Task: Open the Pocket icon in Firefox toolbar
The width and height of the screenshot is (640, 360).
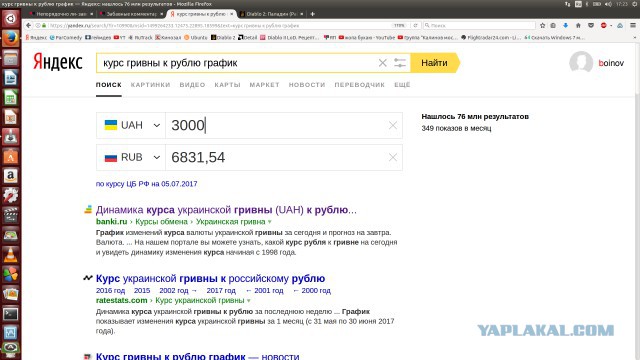Action: (591, 25)
